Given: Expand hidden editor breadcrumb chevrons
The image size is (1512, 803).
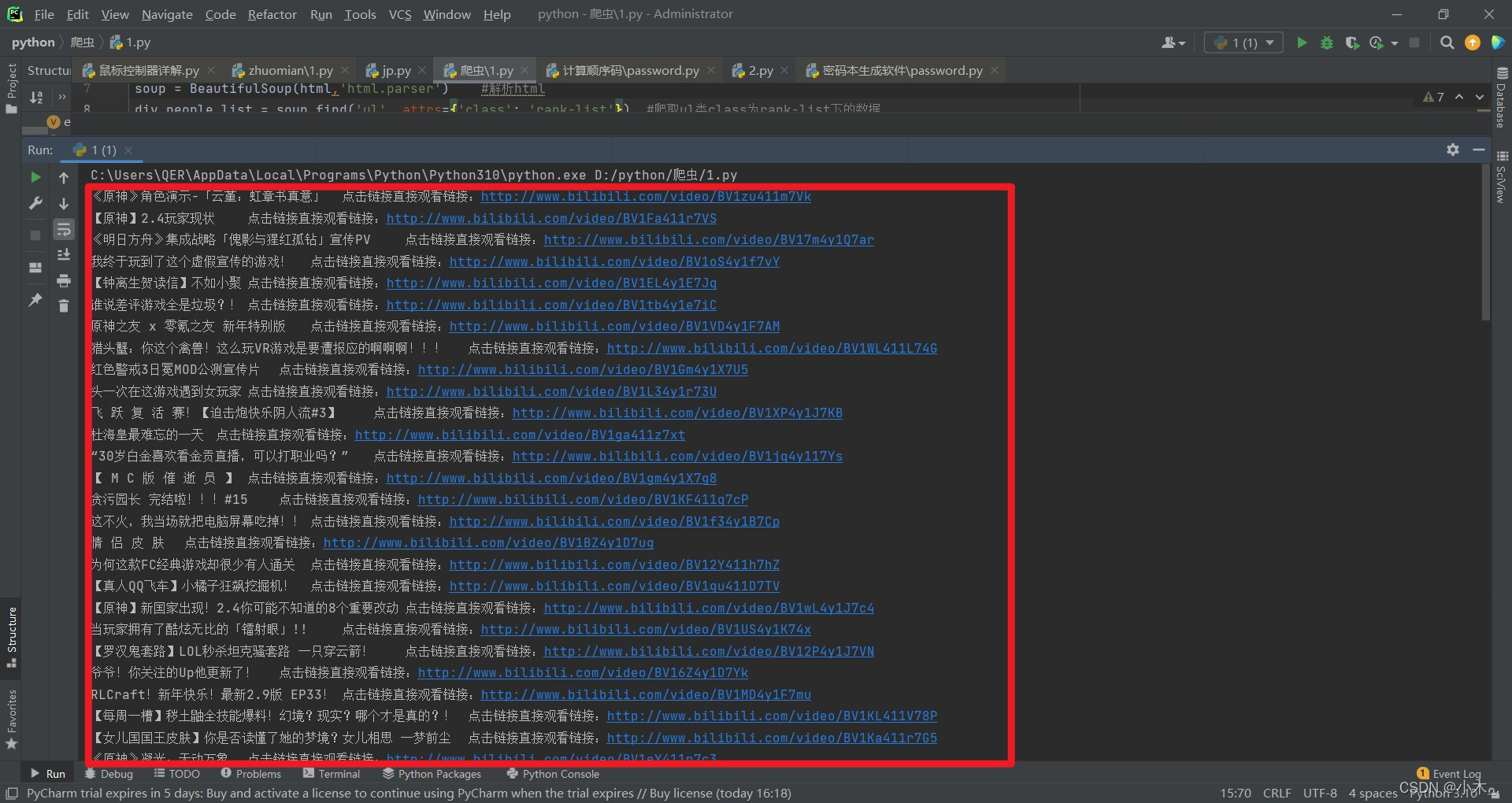Looking at the screenshot, I should [x=61, y=97].
